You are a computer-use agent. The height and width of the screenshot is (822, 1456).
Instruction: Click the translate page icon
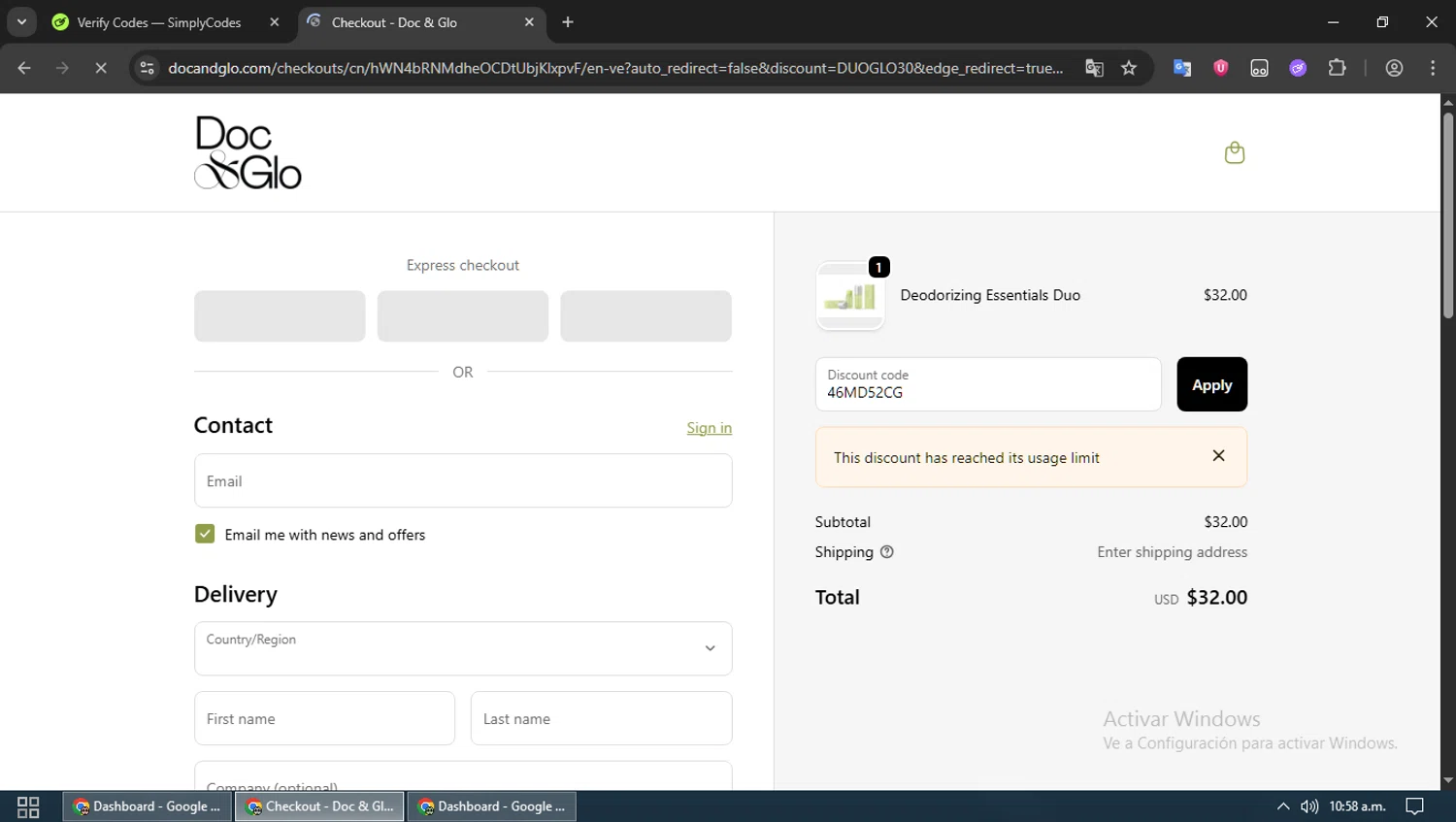(1094, 68)
